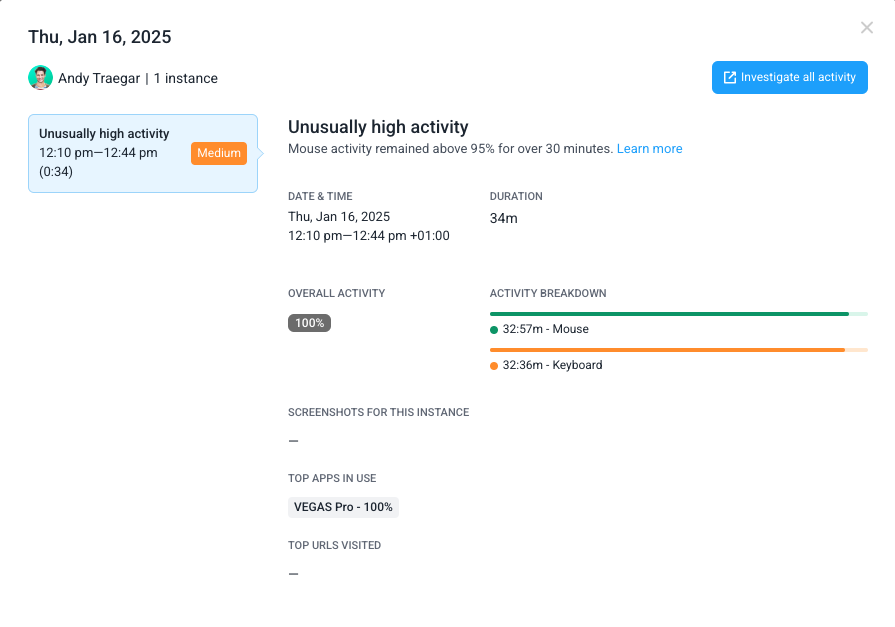The width and height of the screenshot is (895, 627).
Task: Close the activity details dialog
Action: tap(866, 27)
